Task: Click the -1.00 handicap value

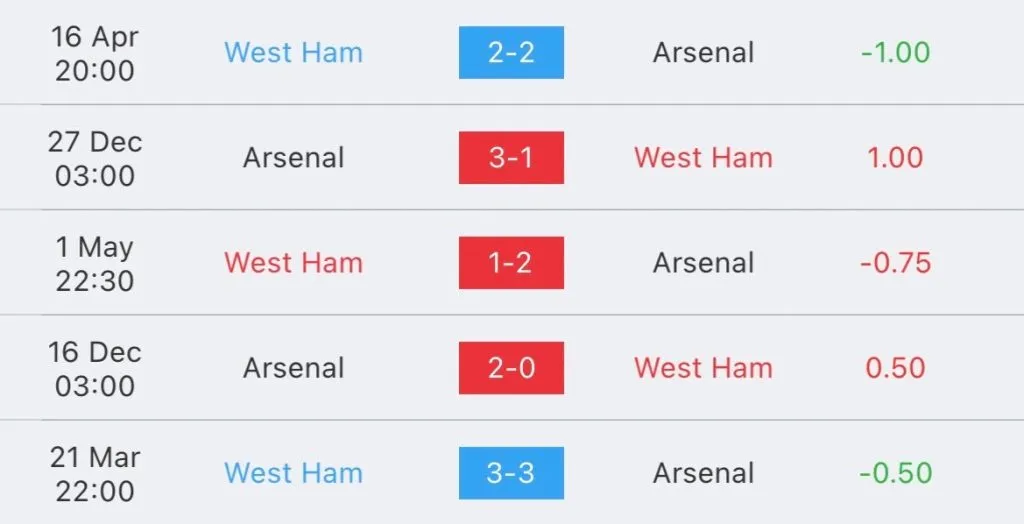Action: click(895, 53)
